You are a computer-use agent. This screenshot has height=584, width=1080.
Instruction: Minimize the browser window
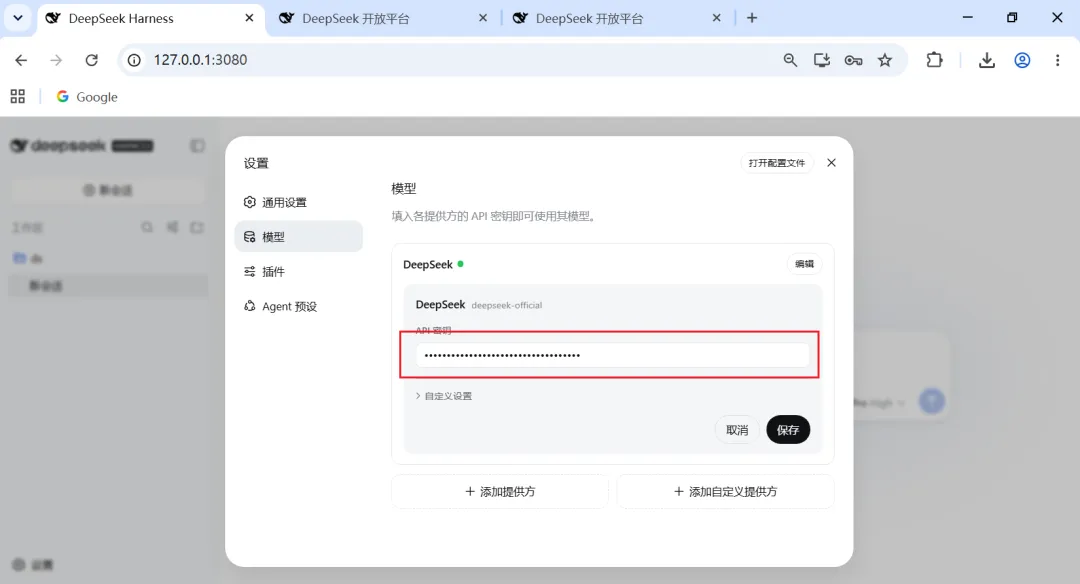click(968, 18)
